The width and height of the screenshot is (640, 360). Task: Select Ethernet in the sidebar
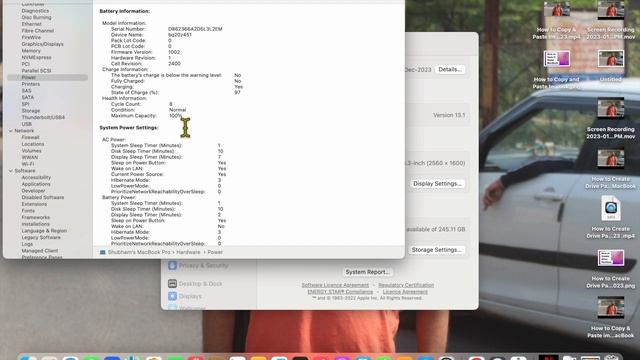pos(31,24)
